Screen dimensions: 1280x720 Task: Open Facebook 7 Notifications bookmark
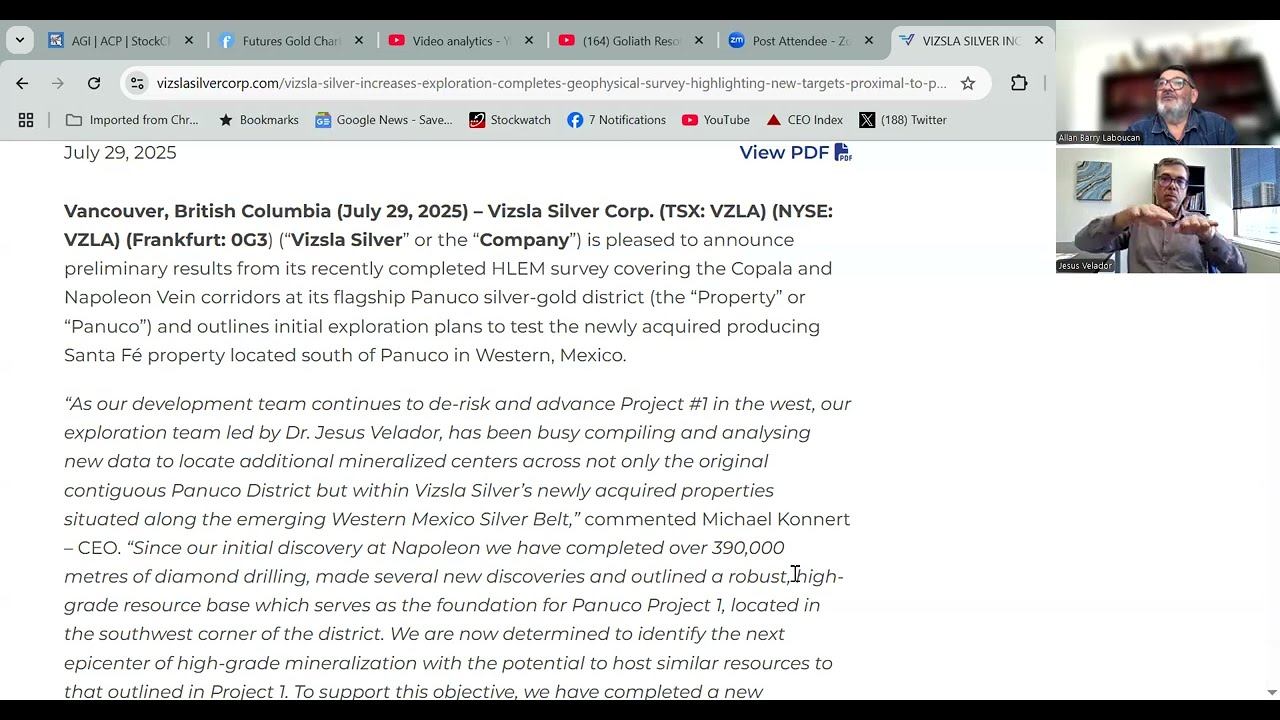coord(616,120)
